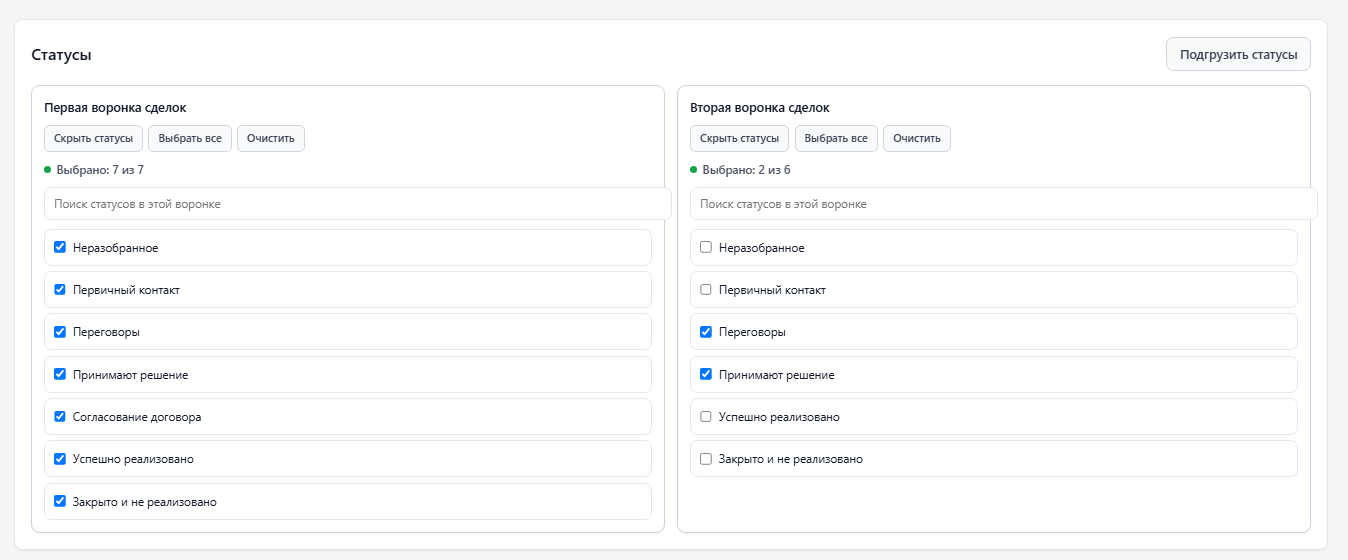Select all statuses in Вторая воронка сделок
The width and height of the screenshot is (1348, 560).
pos(836,138)
